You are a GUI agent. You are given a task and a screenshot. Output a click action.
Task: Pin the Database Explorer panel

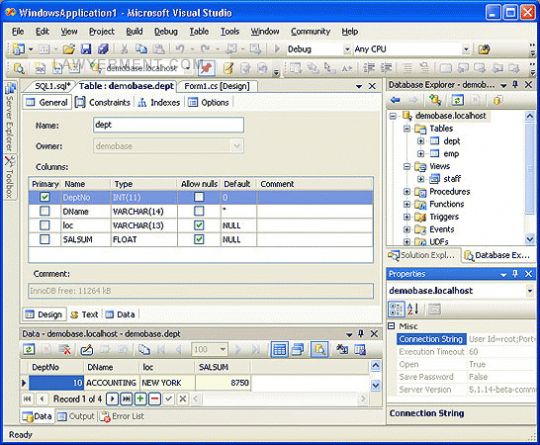tap(515, 84)
